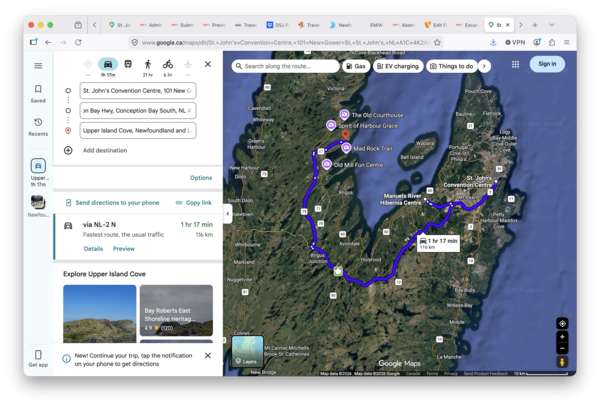Screen dimensions: 600x407
Task: Click the Add destination plus icon
Action: 68,150
